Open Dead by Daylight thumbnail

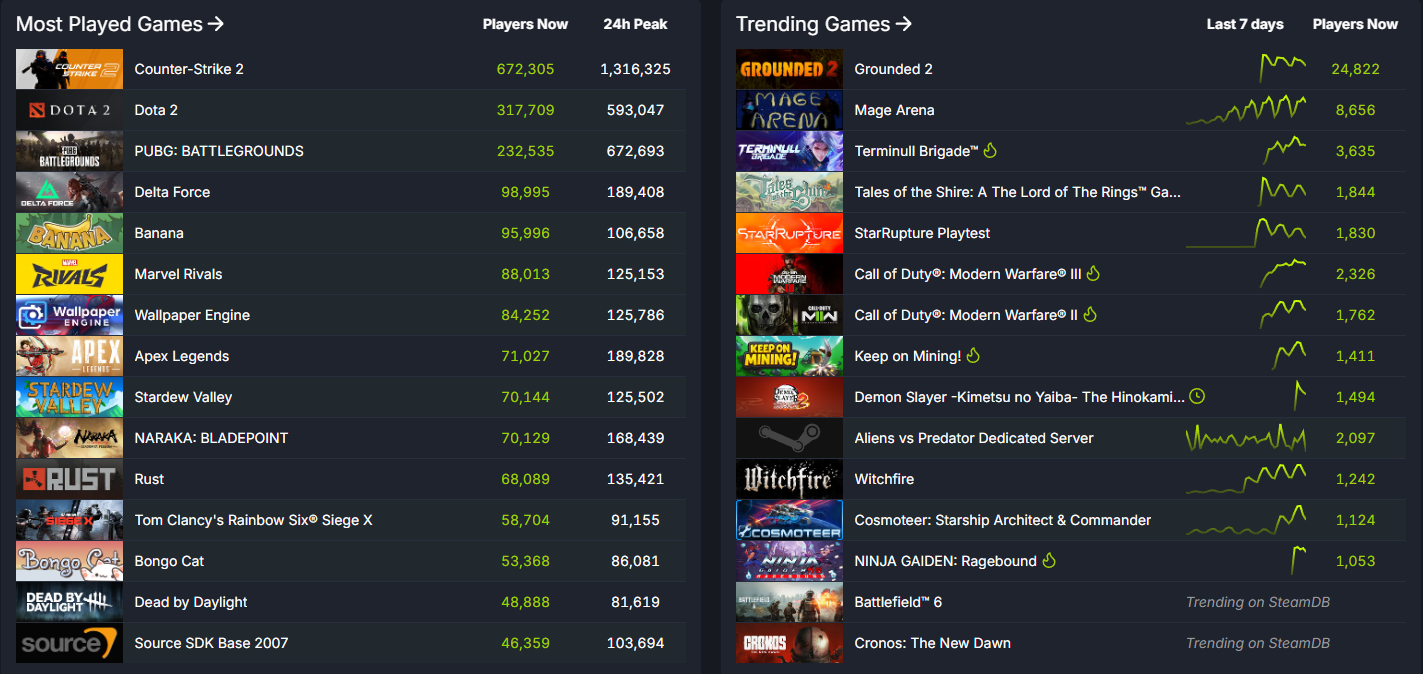(x=69, y=602)
